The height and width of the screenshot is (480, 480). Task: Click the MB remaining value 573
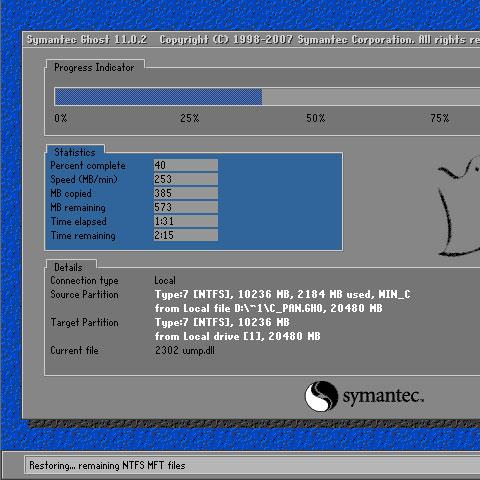click(186, 207)
